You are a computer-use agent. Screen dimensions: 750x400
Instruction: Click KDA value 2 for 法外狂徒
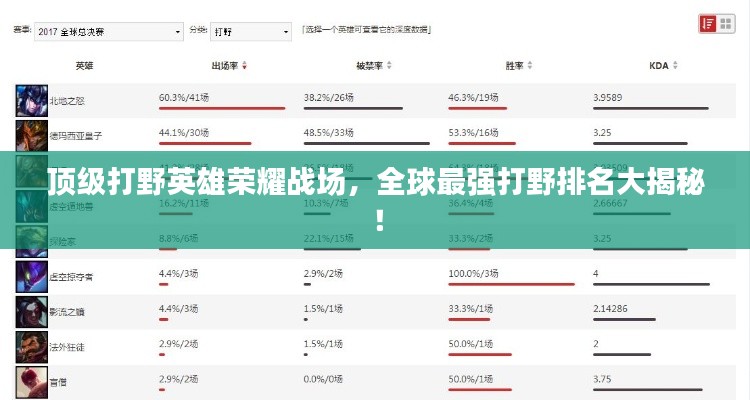point(596,344)
